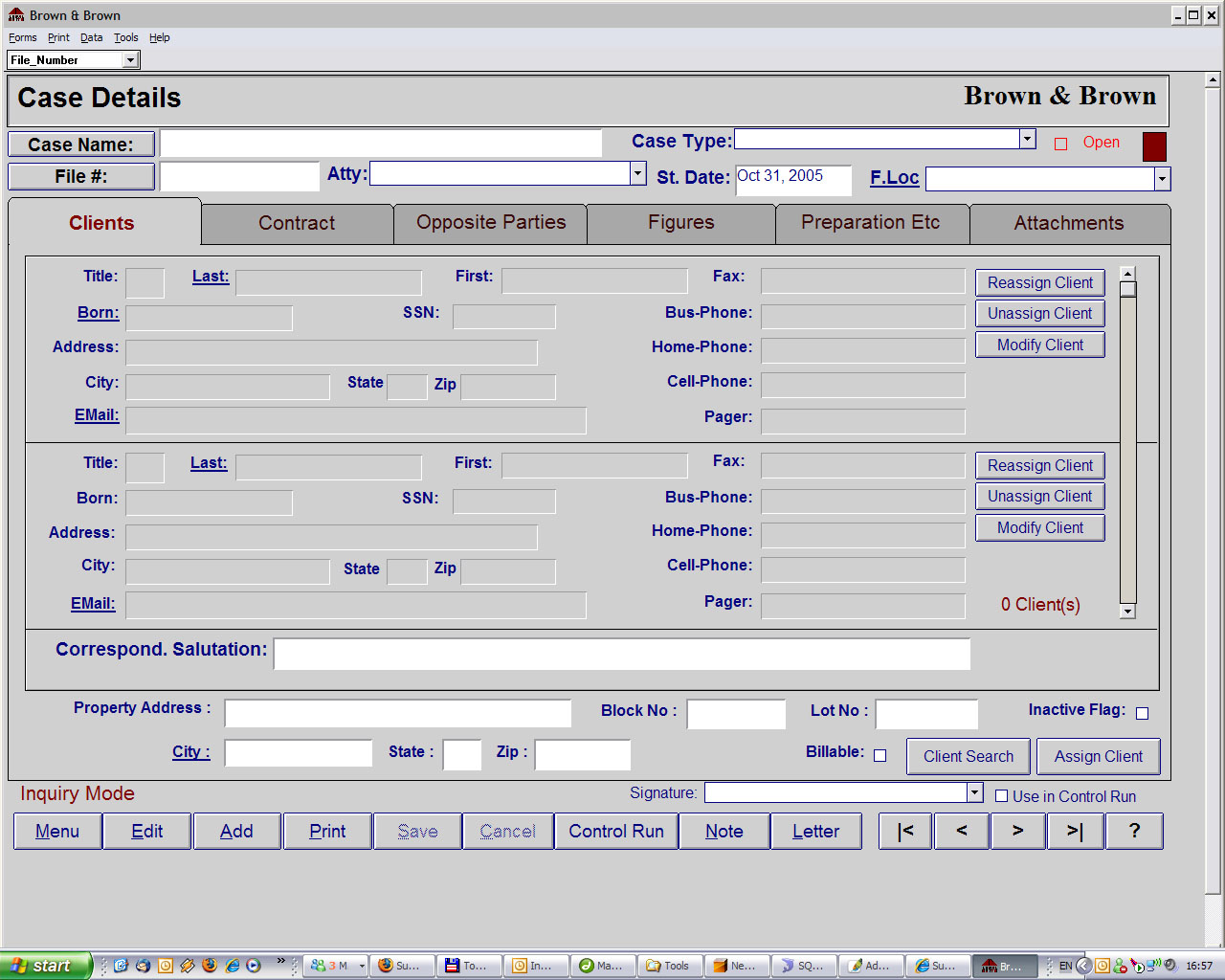Go to the first record button
This screenshot has height=980, width=1225.
tap(905, 831)
